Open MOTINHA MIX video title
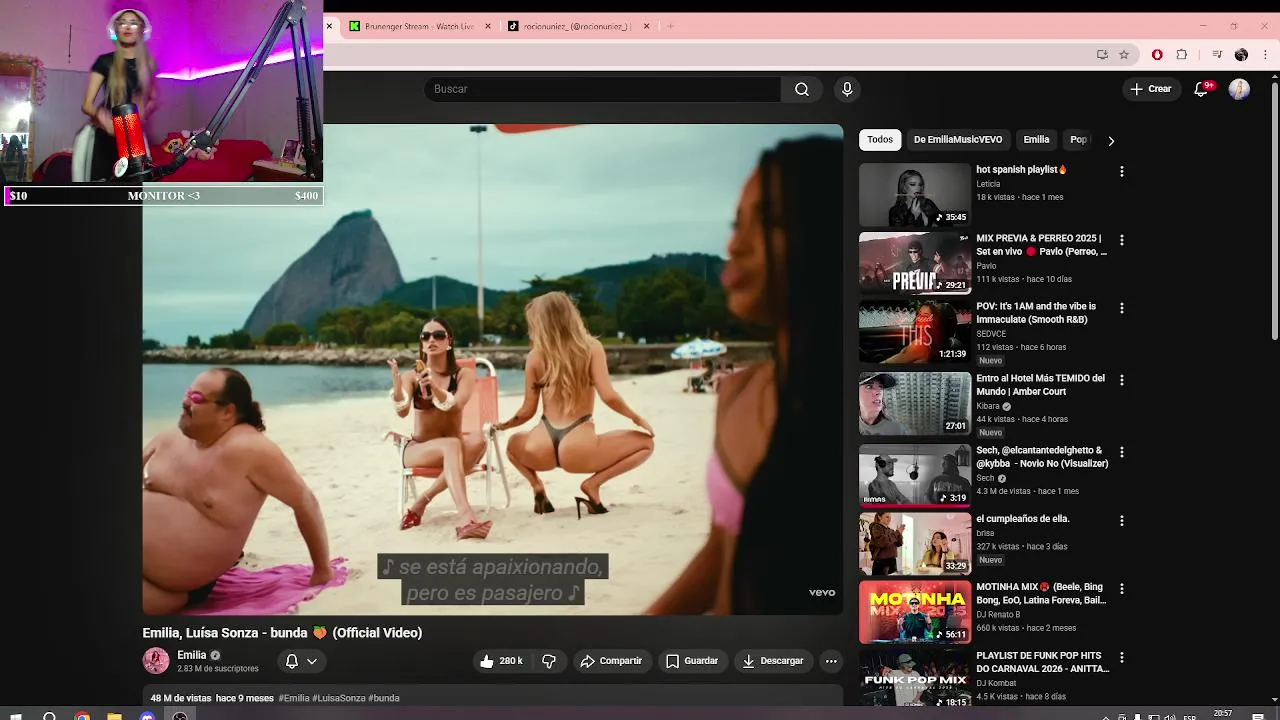Image resolution: width=1280 pixels, height=720 pixels. (x=1041, y=594)
